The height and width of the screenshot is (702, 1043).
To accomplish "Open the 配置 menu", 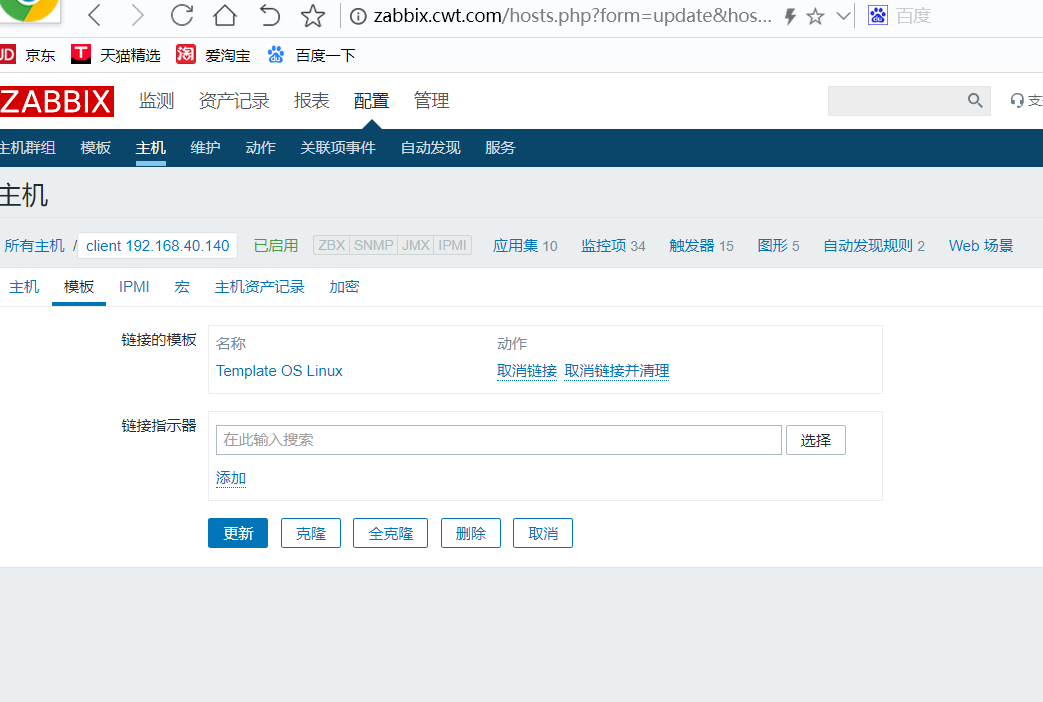I will (371, 100).
